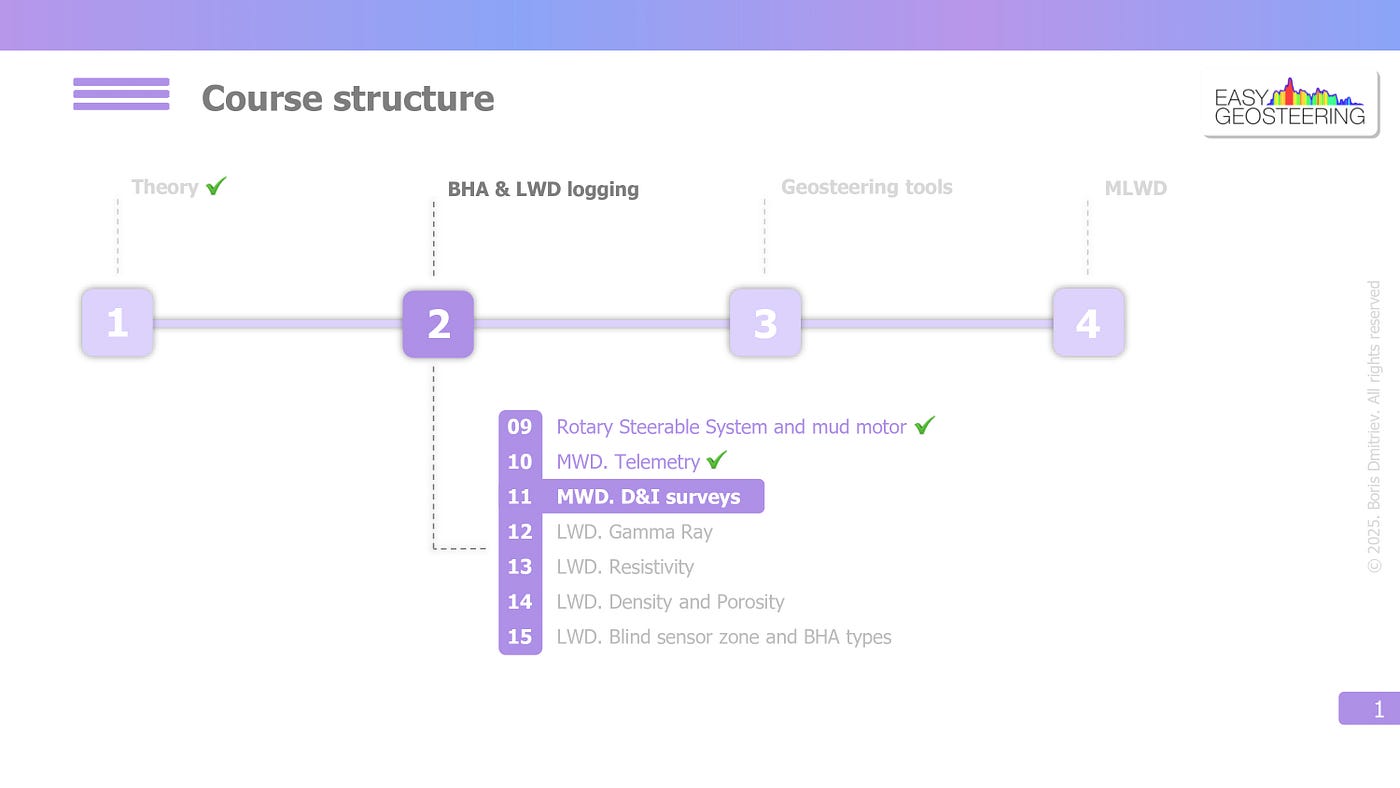Select step 1 square on the timeline
This screenshot has height=788, width=1400.
(117, 323)
